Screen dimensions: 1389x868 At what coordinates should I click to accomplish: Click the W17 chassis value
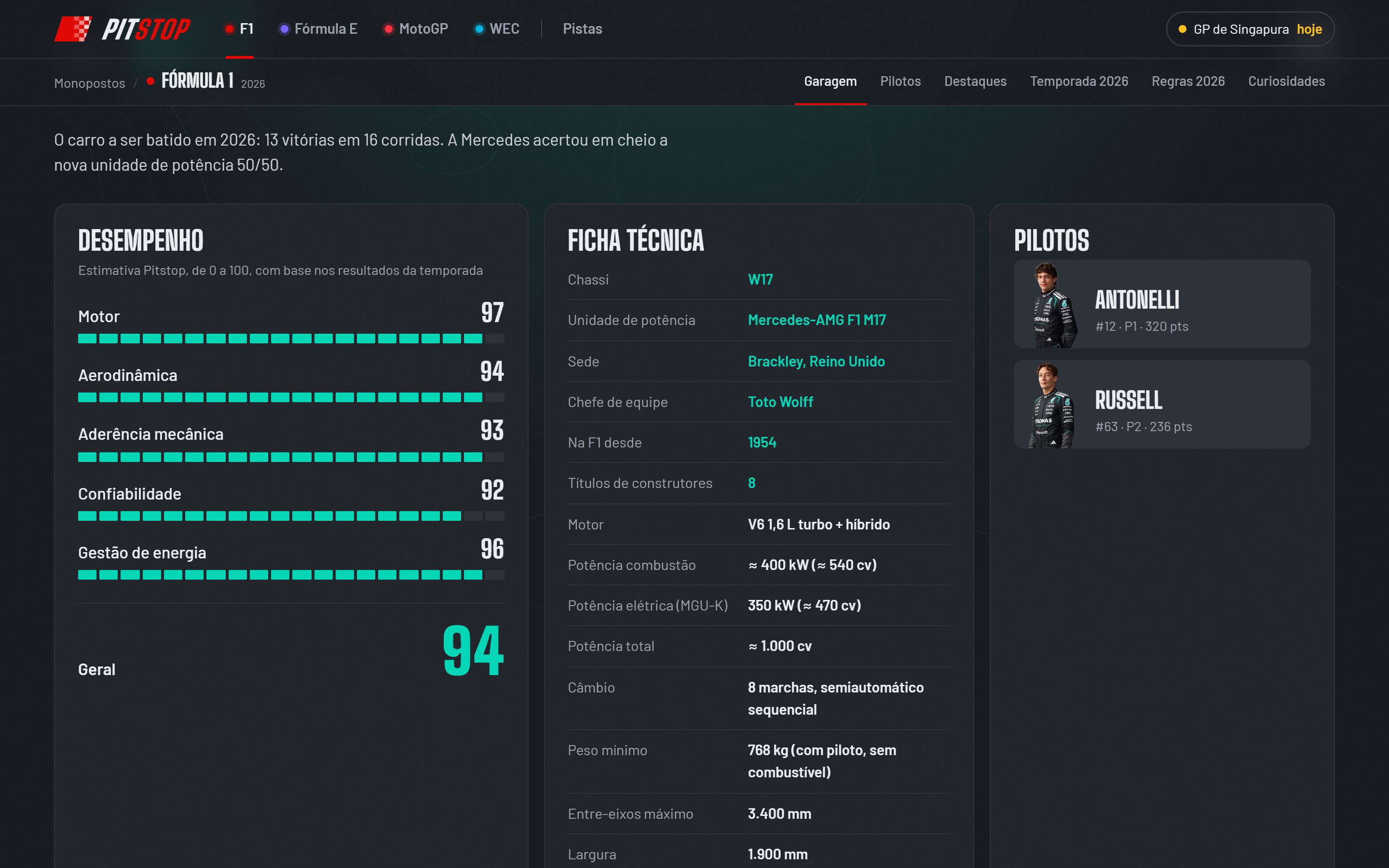click(x=760, y=280)
